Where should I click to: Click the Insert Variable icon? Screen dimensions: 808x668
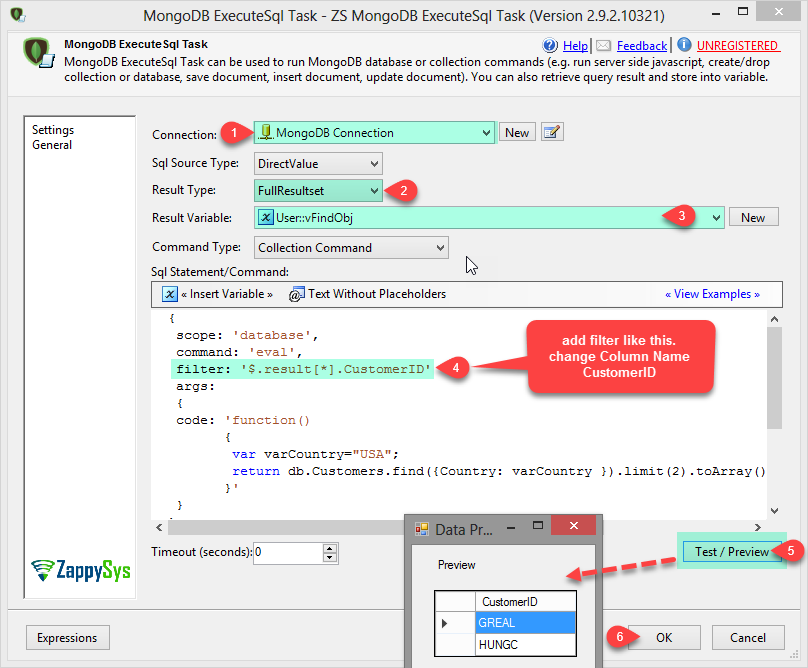pos(170,294)
